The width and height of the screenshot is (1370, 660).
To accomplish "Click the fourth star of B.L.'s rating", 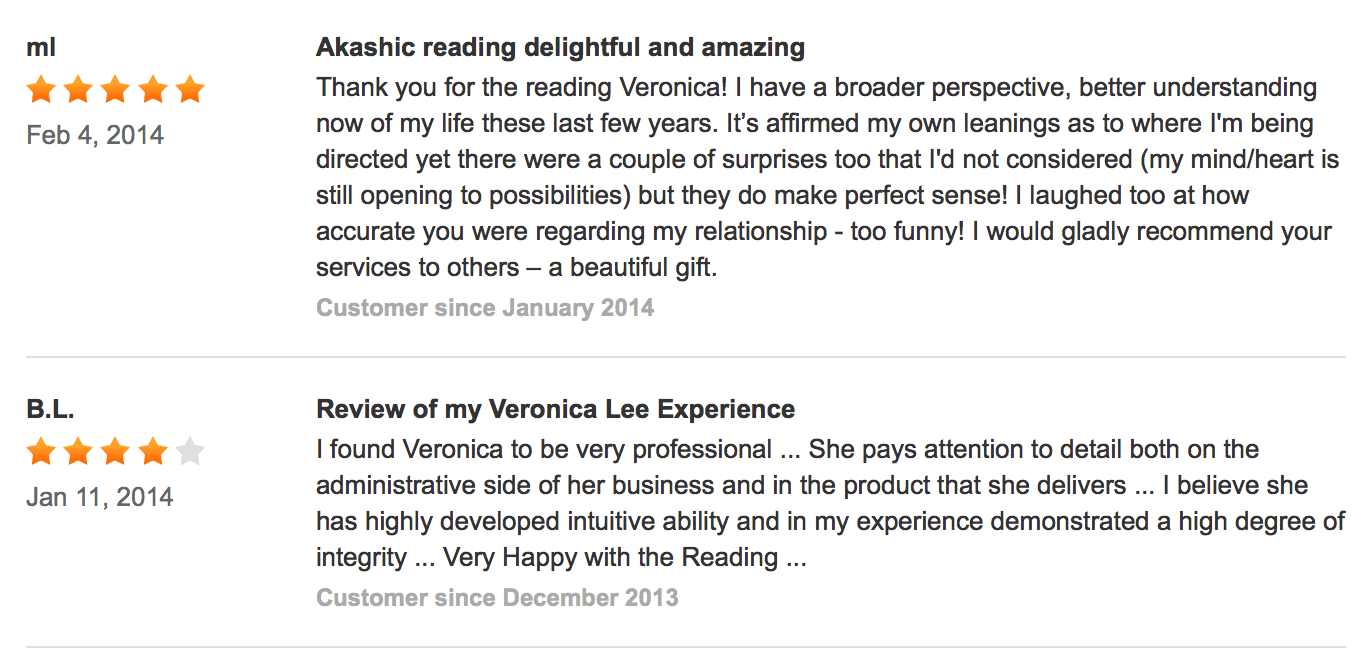I will (x=153, y=452).
